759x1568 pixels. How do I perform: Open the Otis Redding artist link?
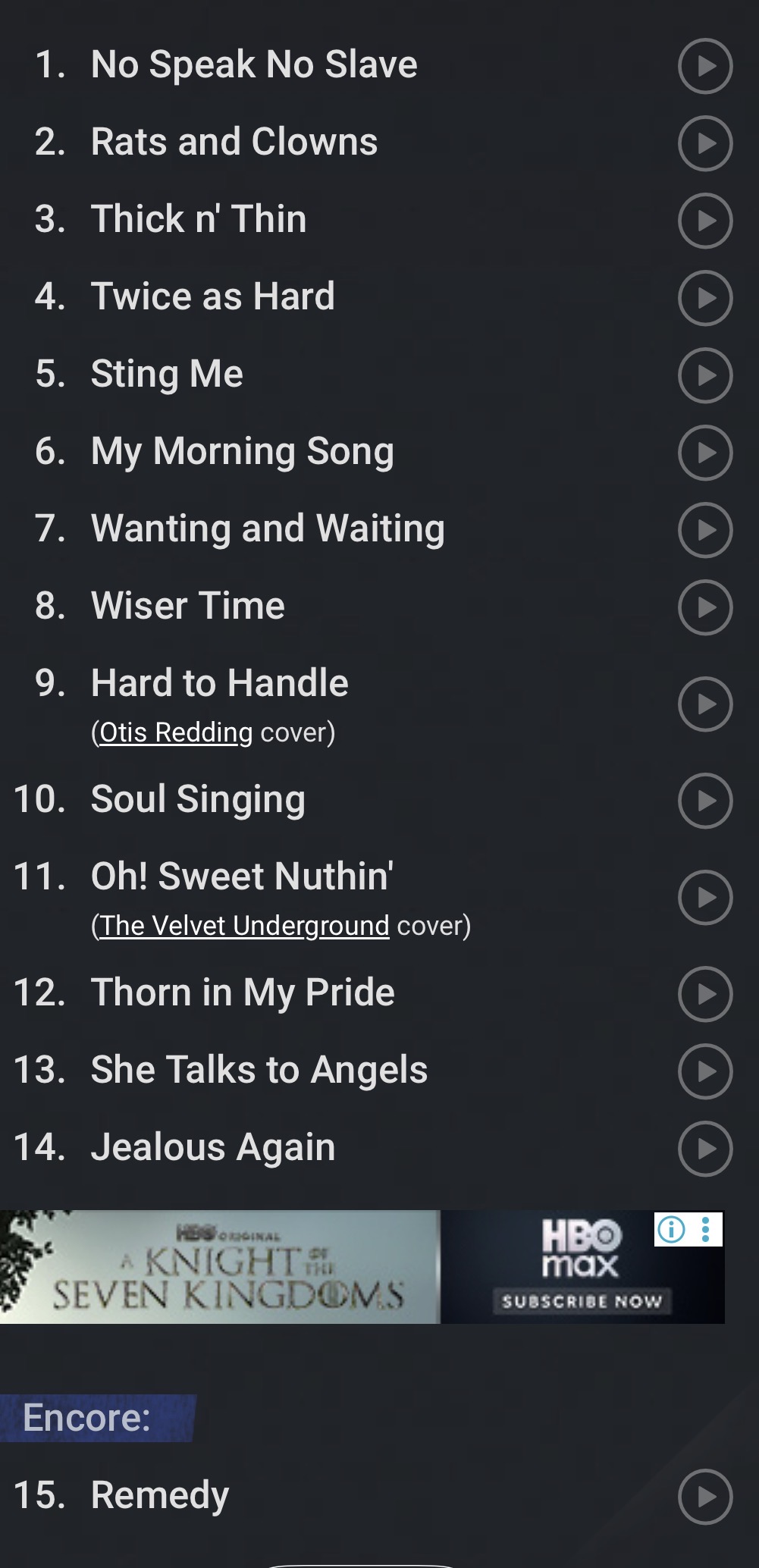(x=176, y=732)
